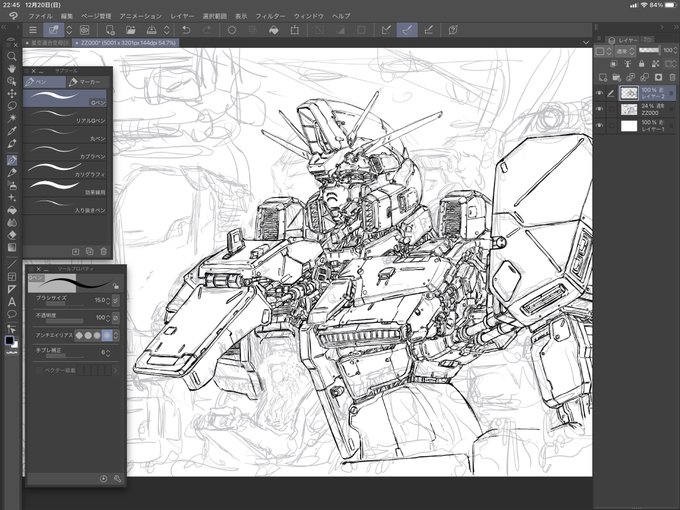Select the Auto Select magic wand tool
680x510 pixels.
[12, 118]
